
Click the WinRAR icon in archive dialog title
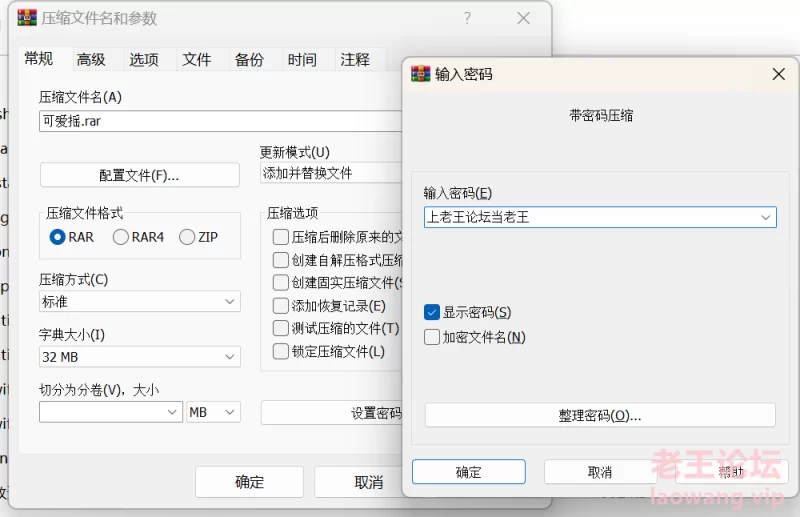point(27,18)
